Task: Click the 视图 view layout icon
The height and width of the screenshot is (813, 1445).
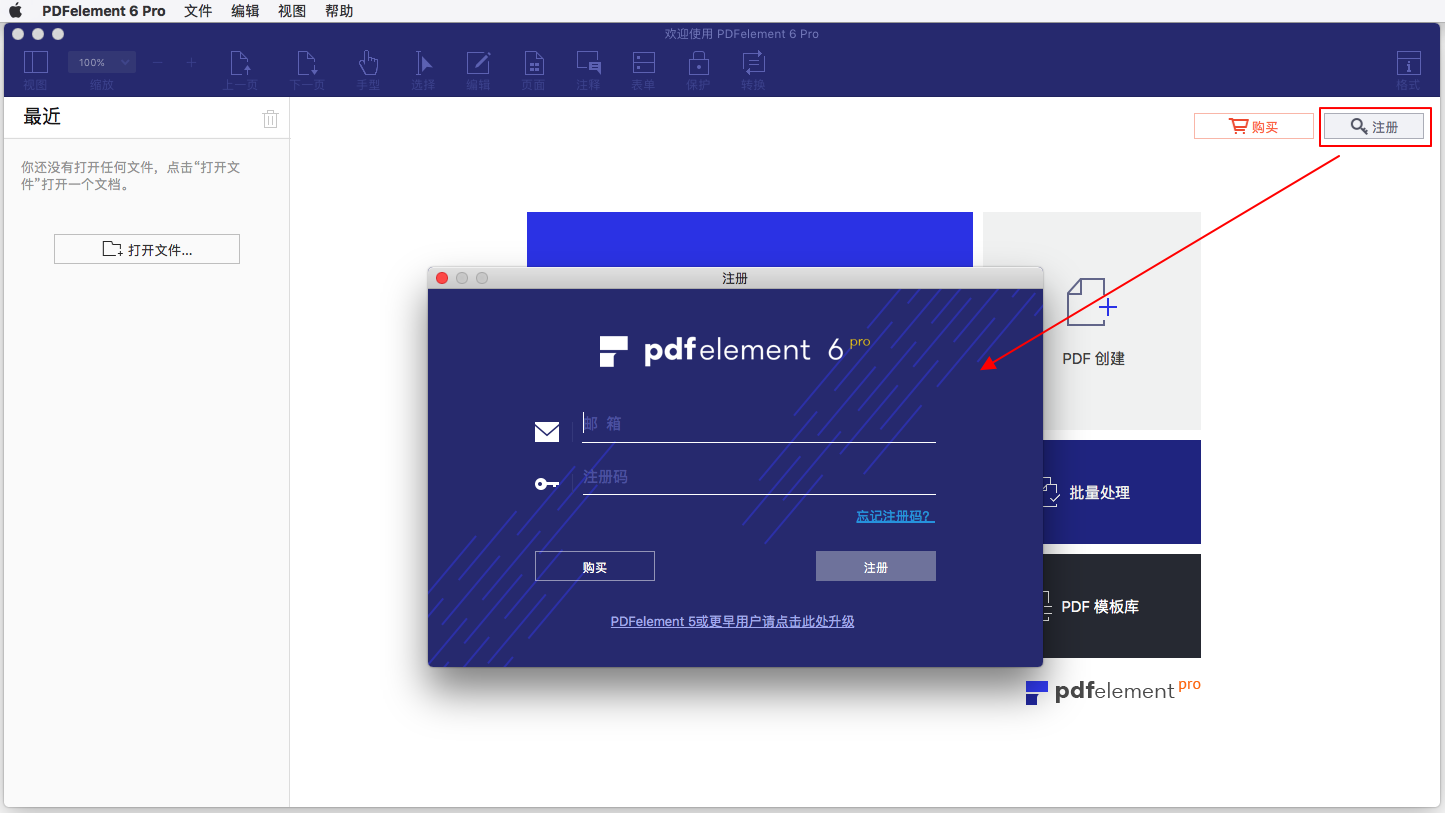Action: (36, 64)
